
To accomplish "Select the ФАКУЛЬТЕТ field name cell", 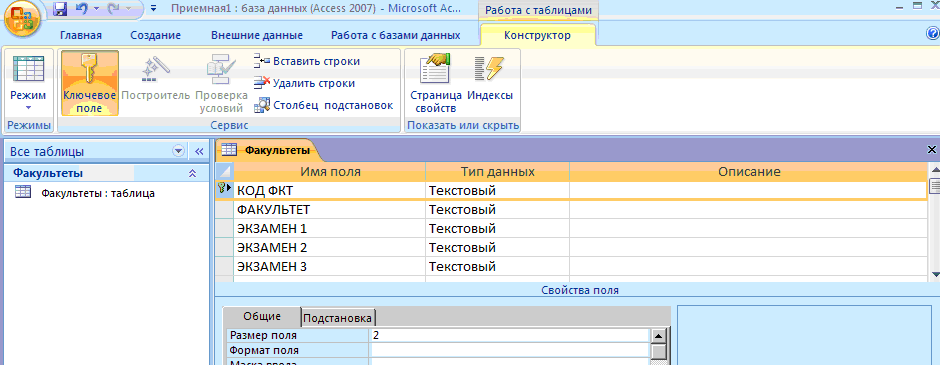I will pyautogui.click(x=329, y=210).
